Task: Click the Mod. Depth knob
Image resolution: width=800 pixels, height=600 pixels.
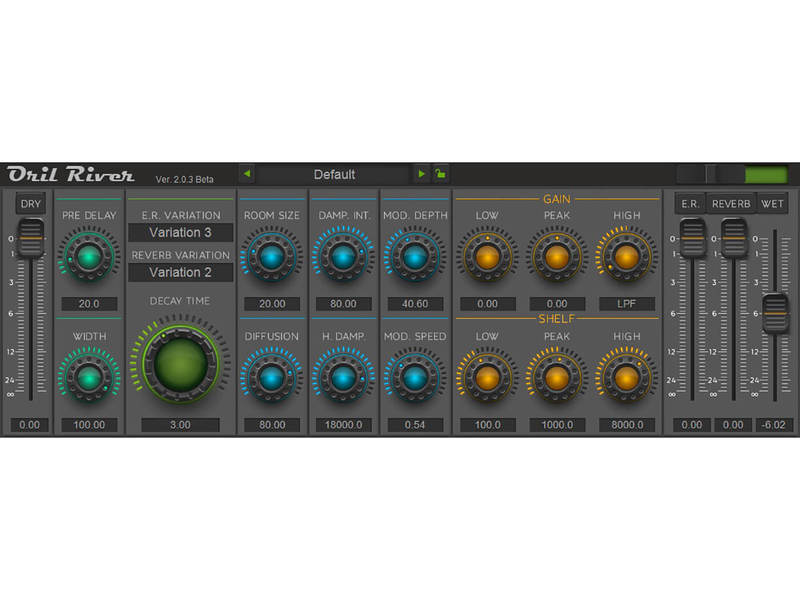Action: click(414, 258)
